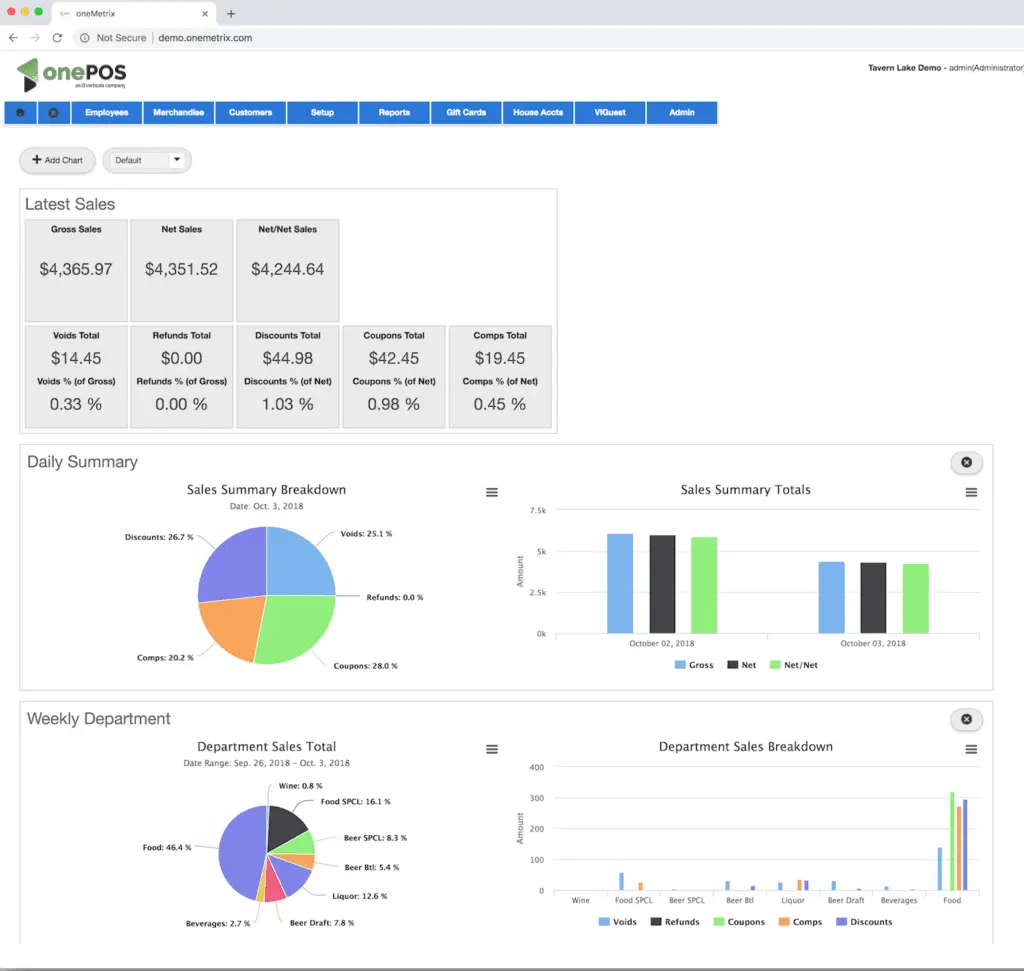Open the Employees menu
Screen dimensions: 1024x971
106,112
